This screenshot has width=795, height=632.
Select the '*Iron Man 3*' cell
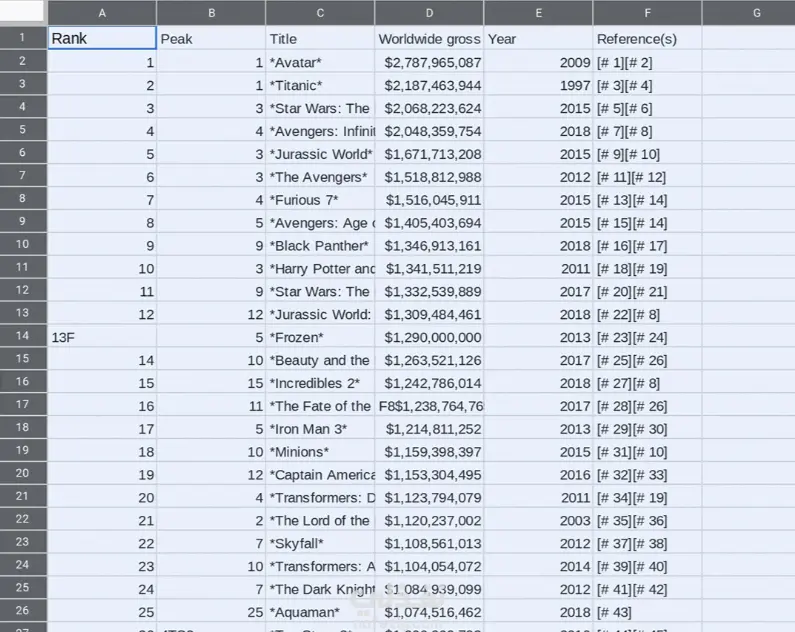point(320,428)
